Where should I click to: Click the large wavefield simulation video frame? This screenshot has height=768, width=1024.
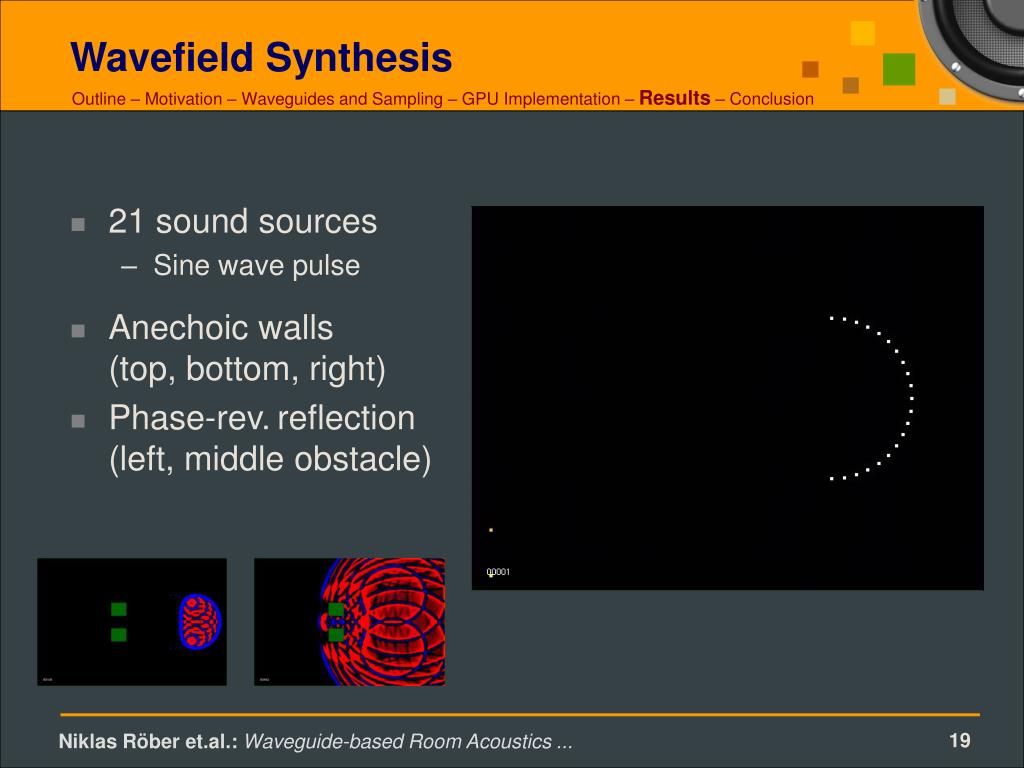(728, 398)
